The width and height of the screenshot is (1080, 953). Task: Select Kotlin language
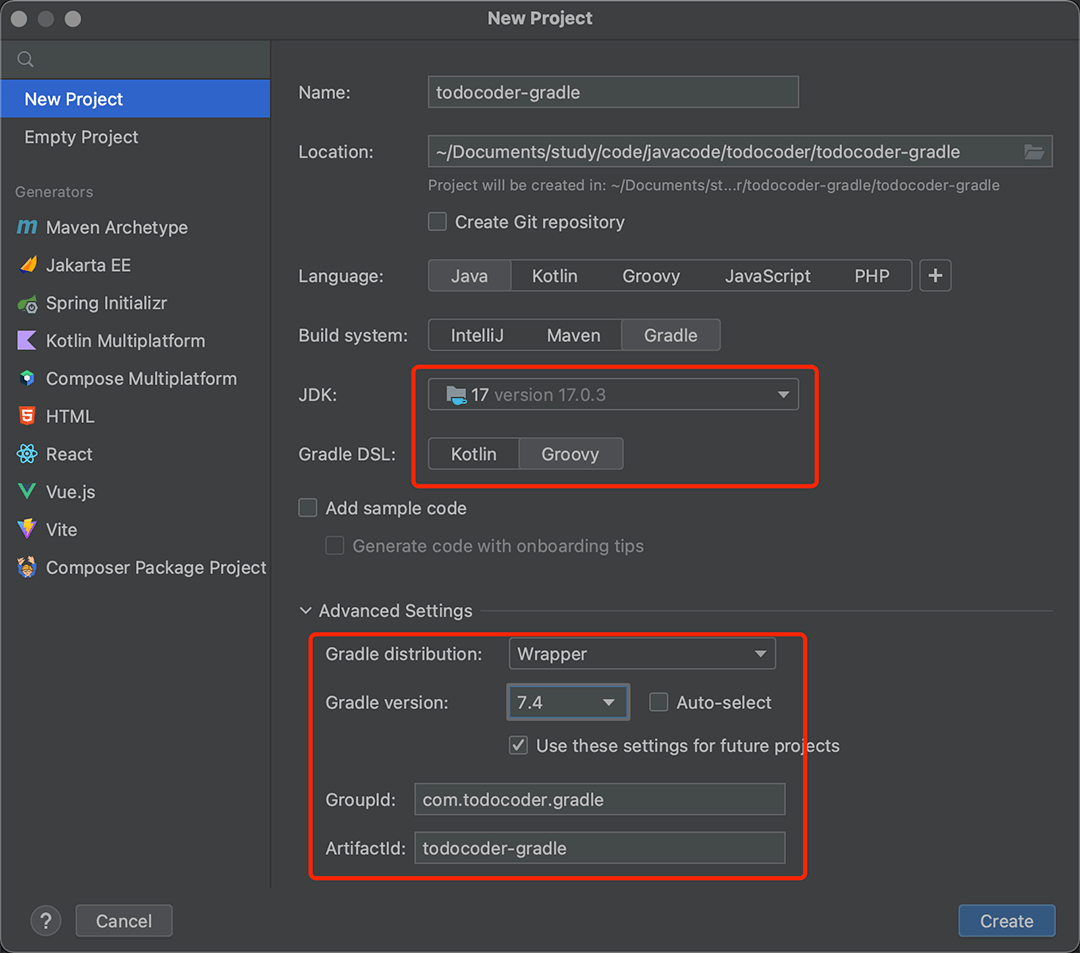(554, 275)
